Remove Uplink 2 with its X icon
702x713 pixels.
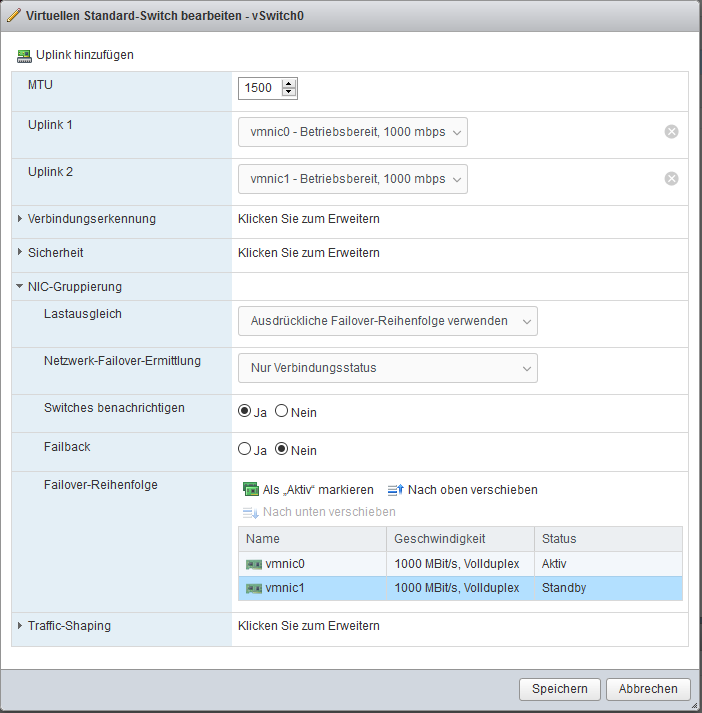[671, 178]
